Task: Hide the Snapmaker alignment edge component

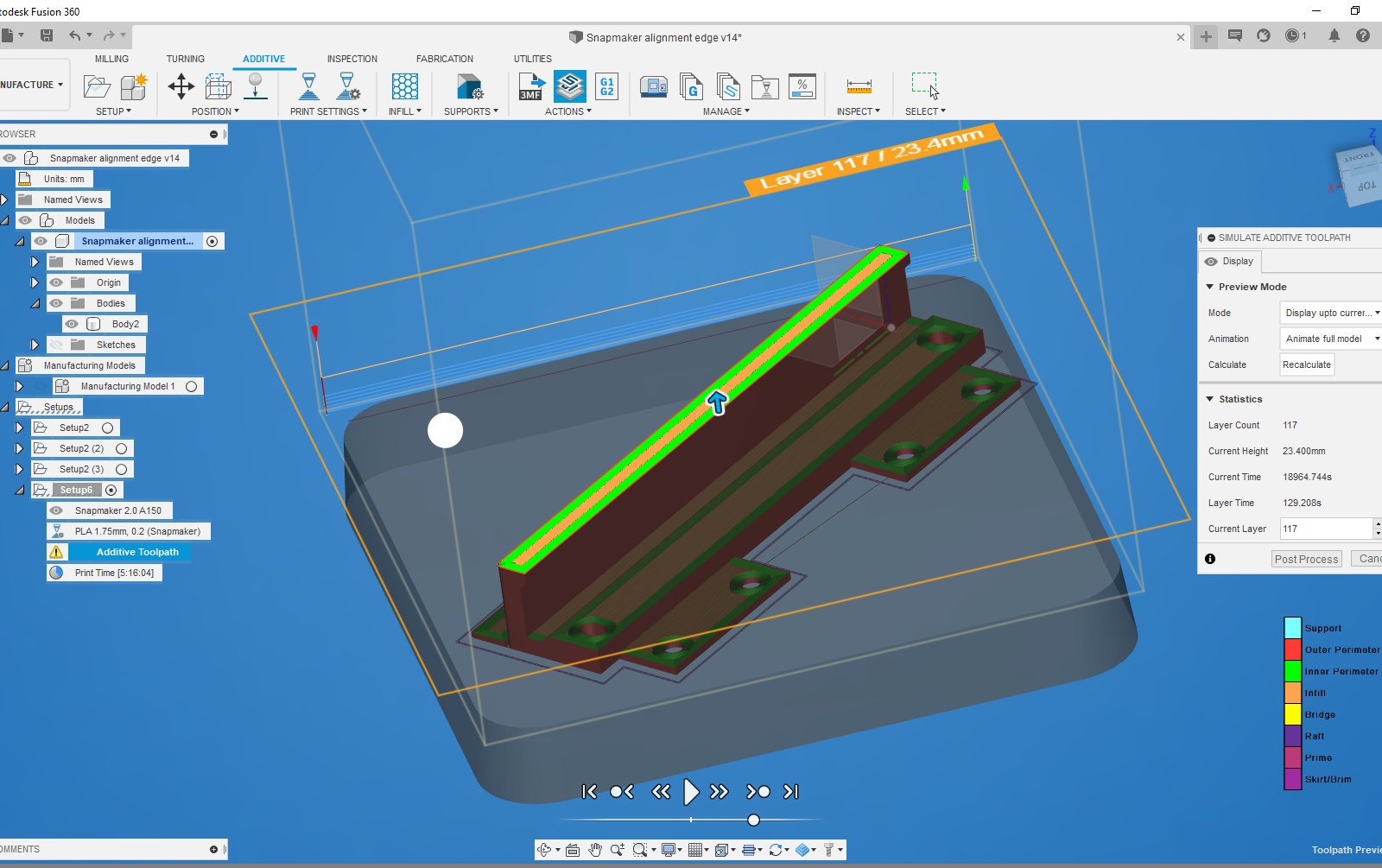Action: tap(41, 241)
